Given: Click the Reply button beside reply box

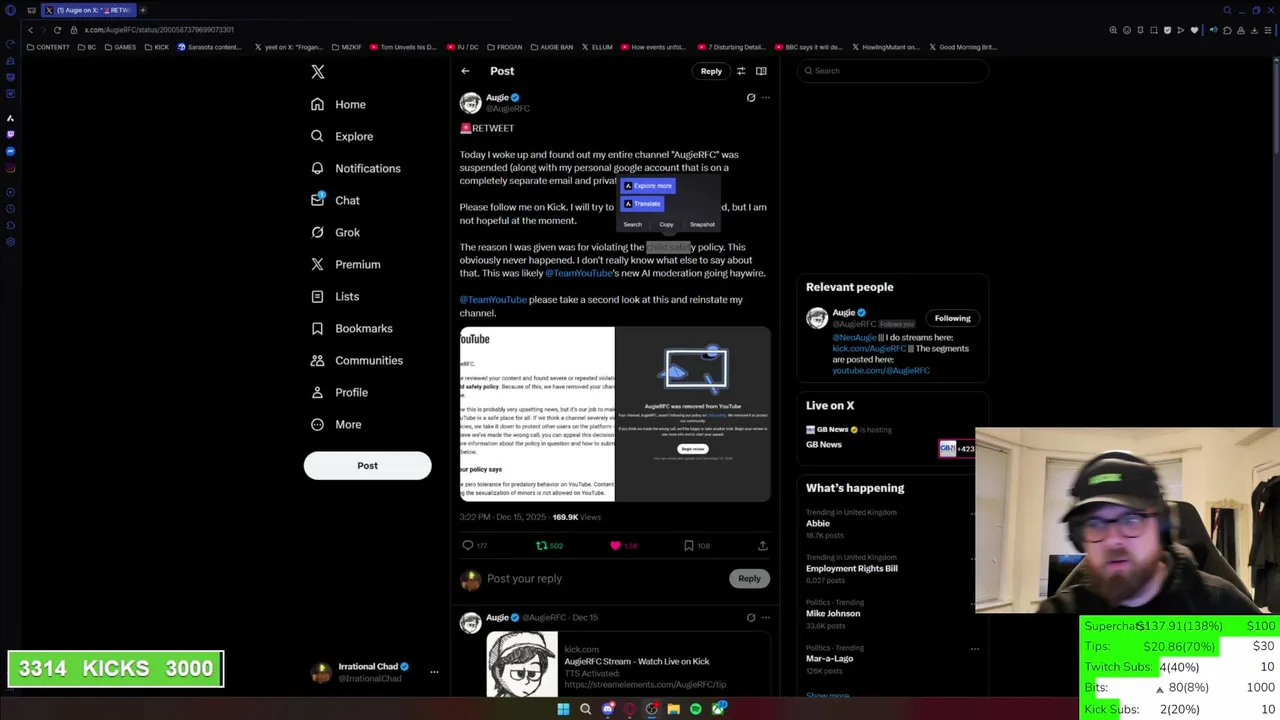Looking at the screenshot, I should pos(749,578).
